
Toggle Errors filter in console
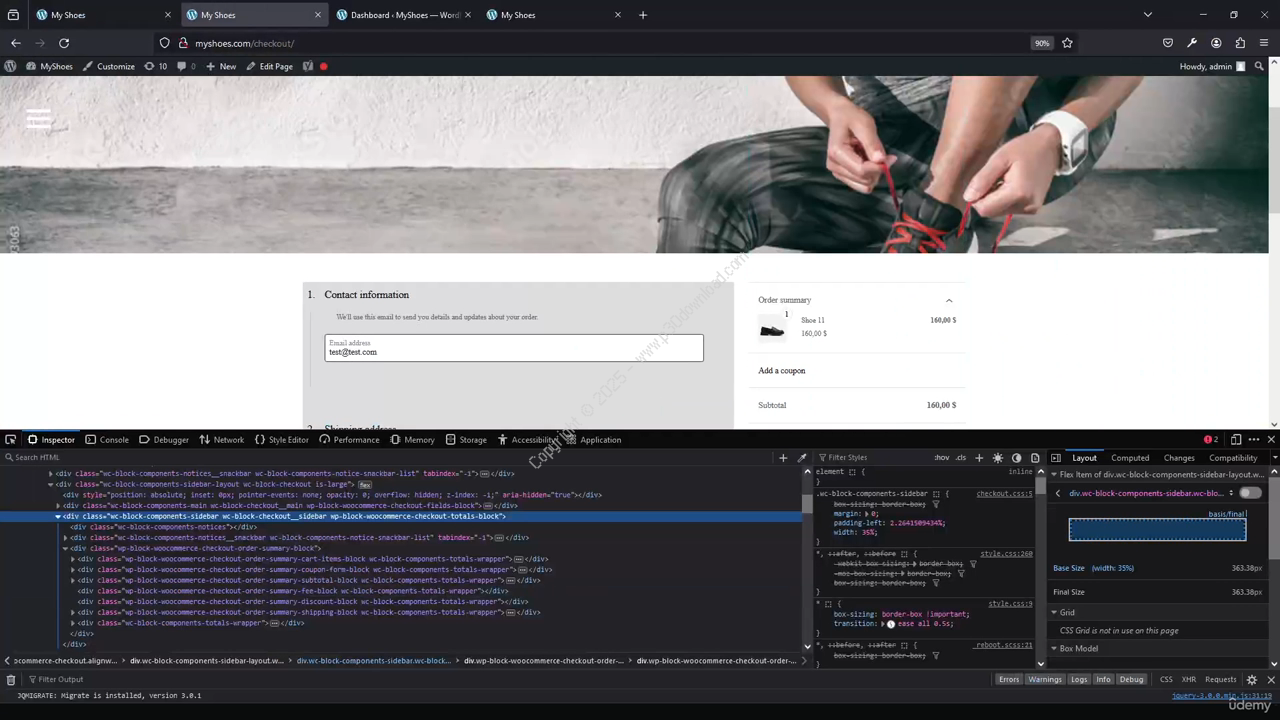click(x=1008, y=679)
